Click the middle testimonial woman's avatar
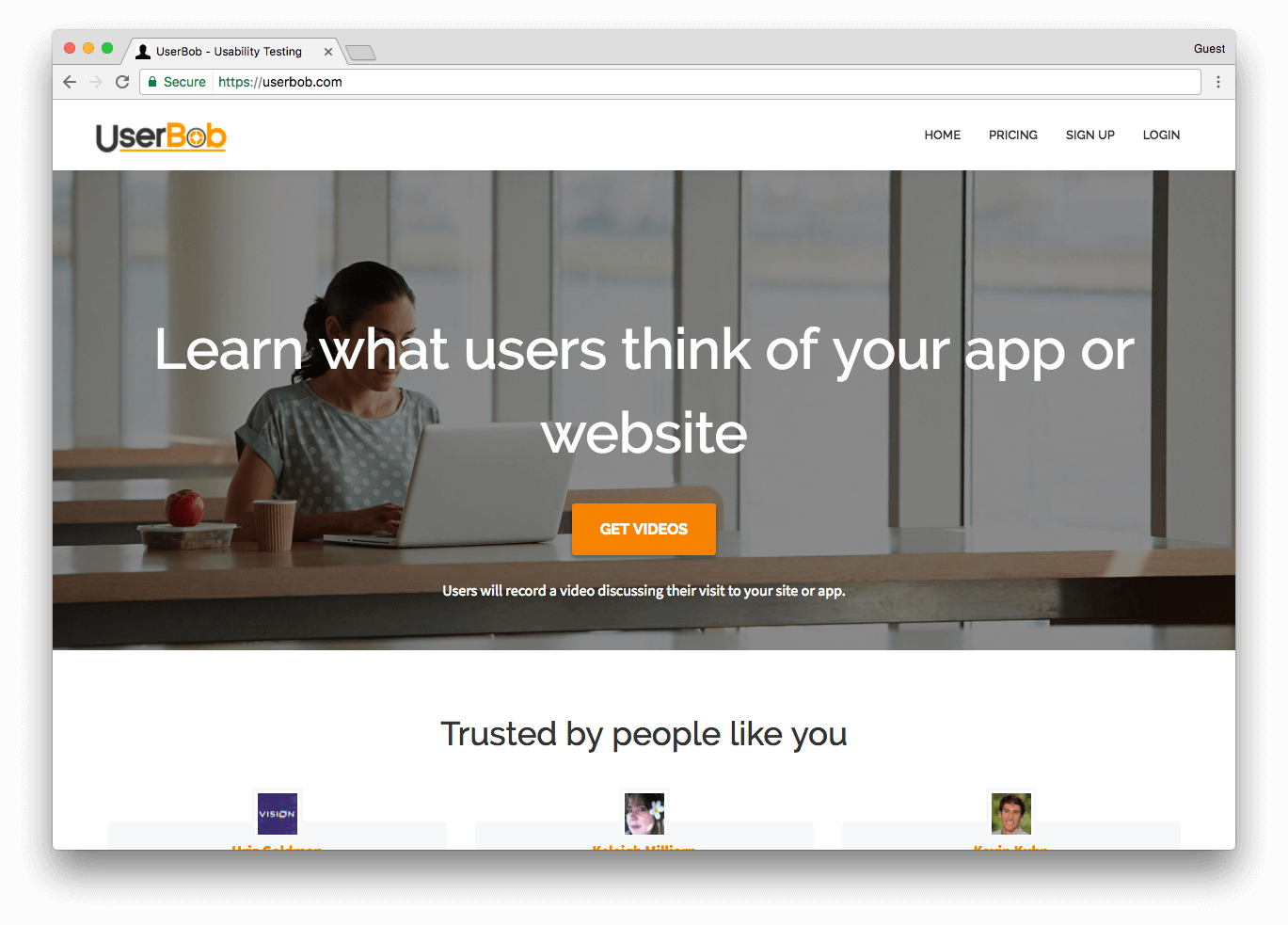 point(644,814)
